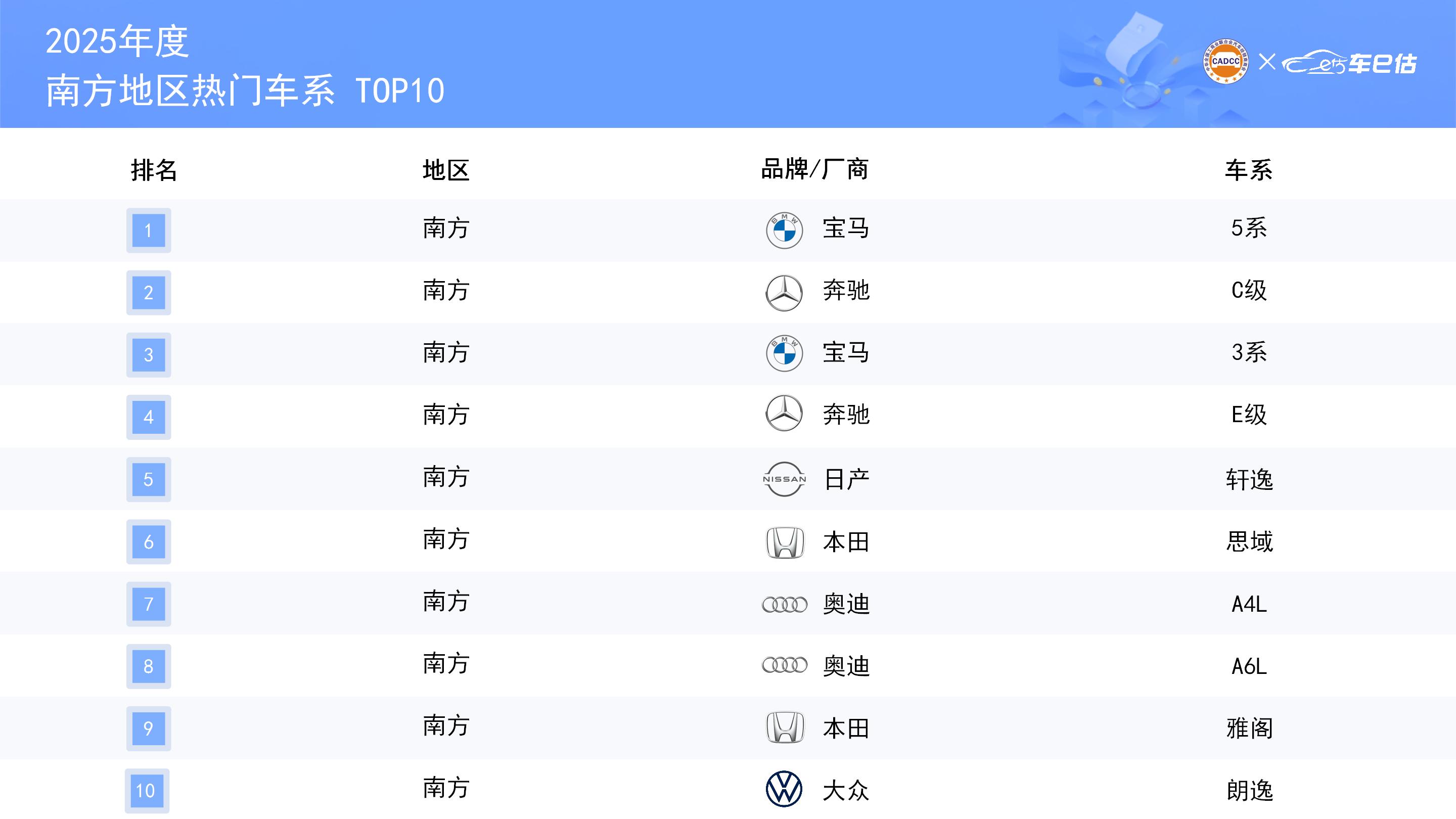Select the rank 10 number badge
This screenshot has height=819, width=1456.
[147, 790]
